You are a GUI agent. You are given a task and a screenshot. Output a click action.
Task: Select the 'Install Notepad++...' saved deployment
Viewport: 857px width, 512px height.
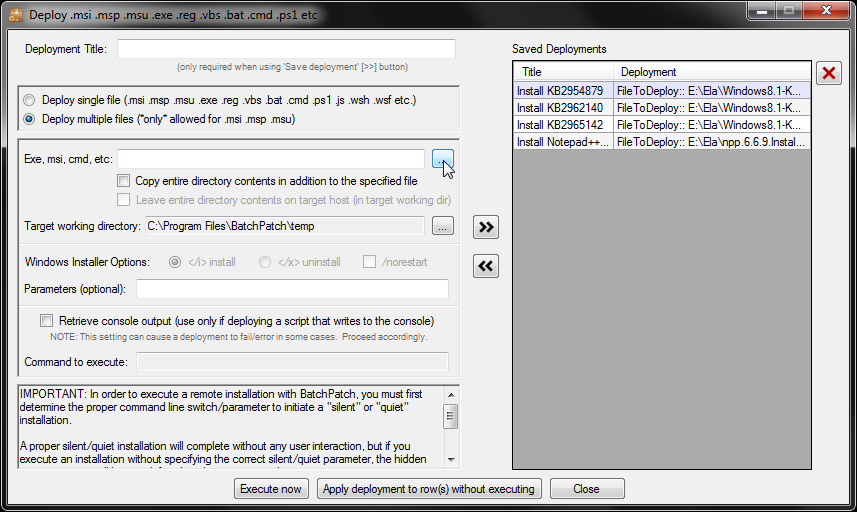pos(563,142)
